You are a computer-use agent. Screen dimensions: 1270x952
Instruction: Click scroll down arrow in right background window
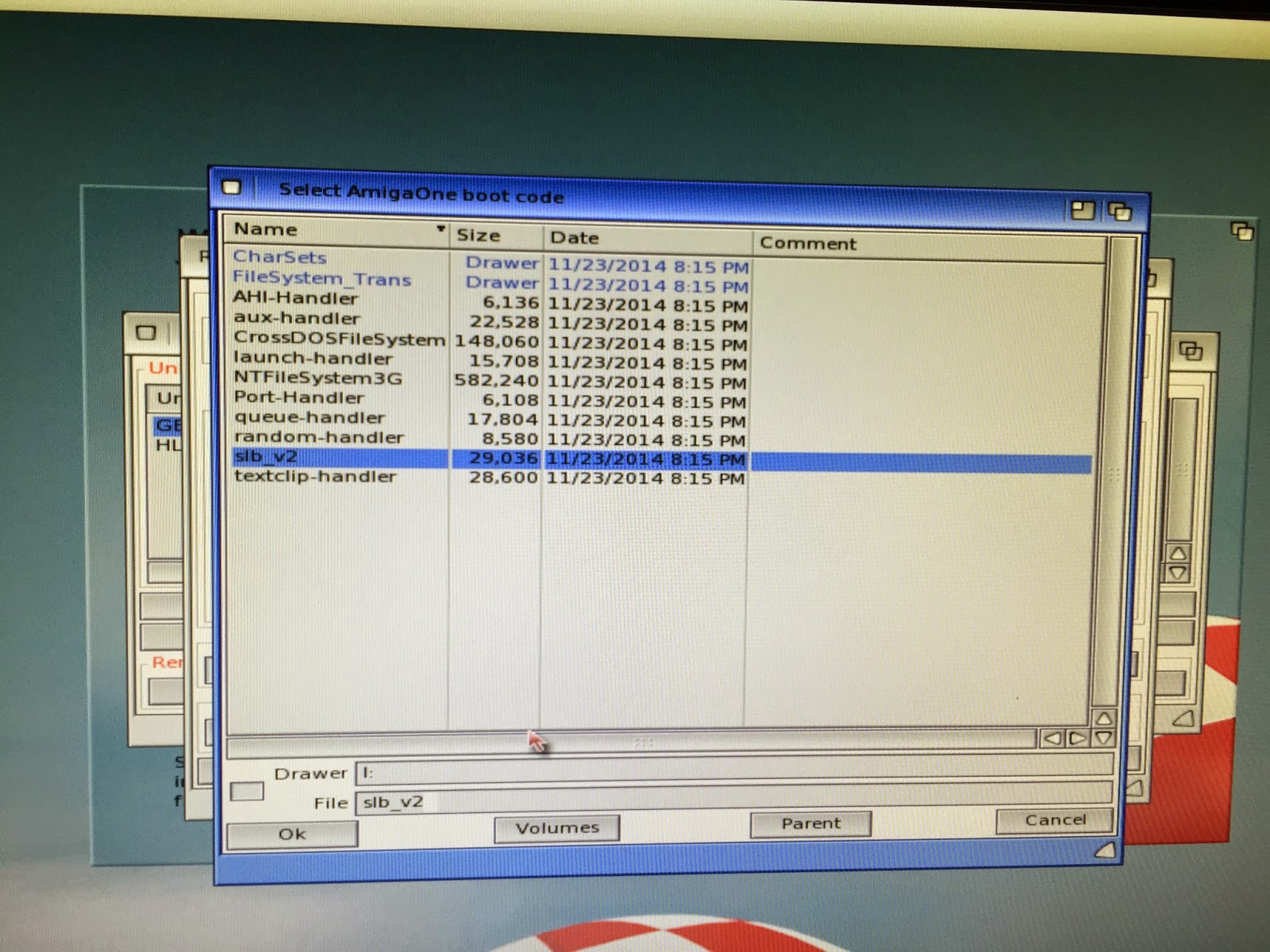pos(1178,572)
